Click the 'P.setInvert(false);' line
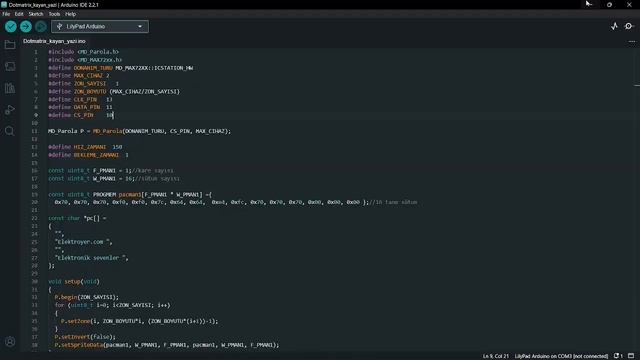Viewport: 640px width, 360px height. click(x=85, y=337)
